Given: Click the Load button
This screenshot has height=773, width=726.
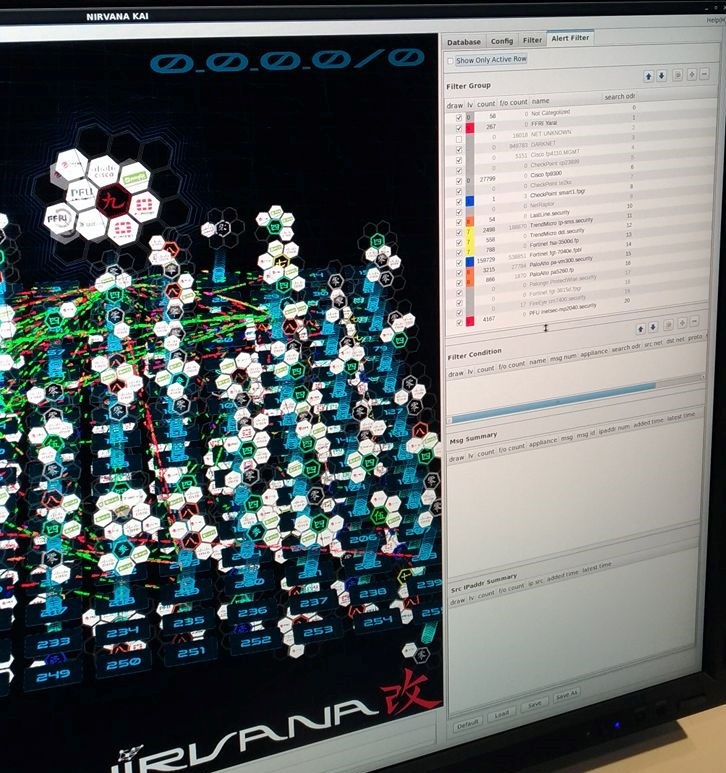Looking at the screenshot, I should pos(501,714).
